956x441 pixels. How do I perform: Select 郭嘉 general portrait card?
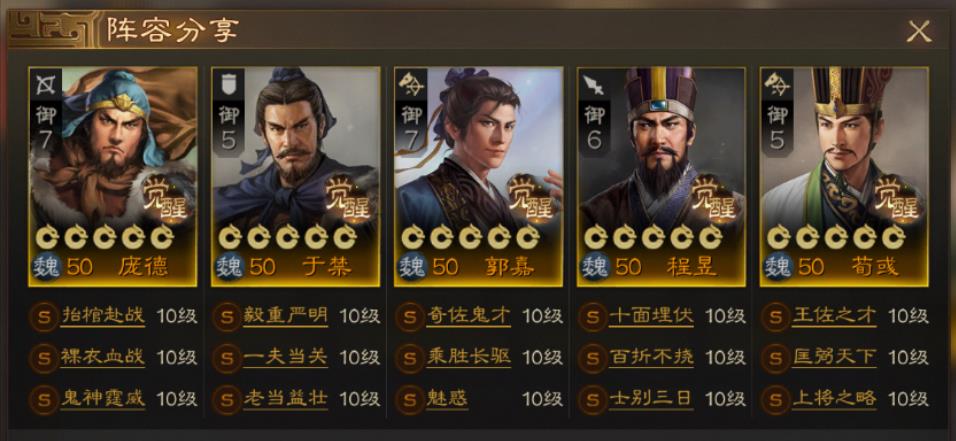click(479, 176)
